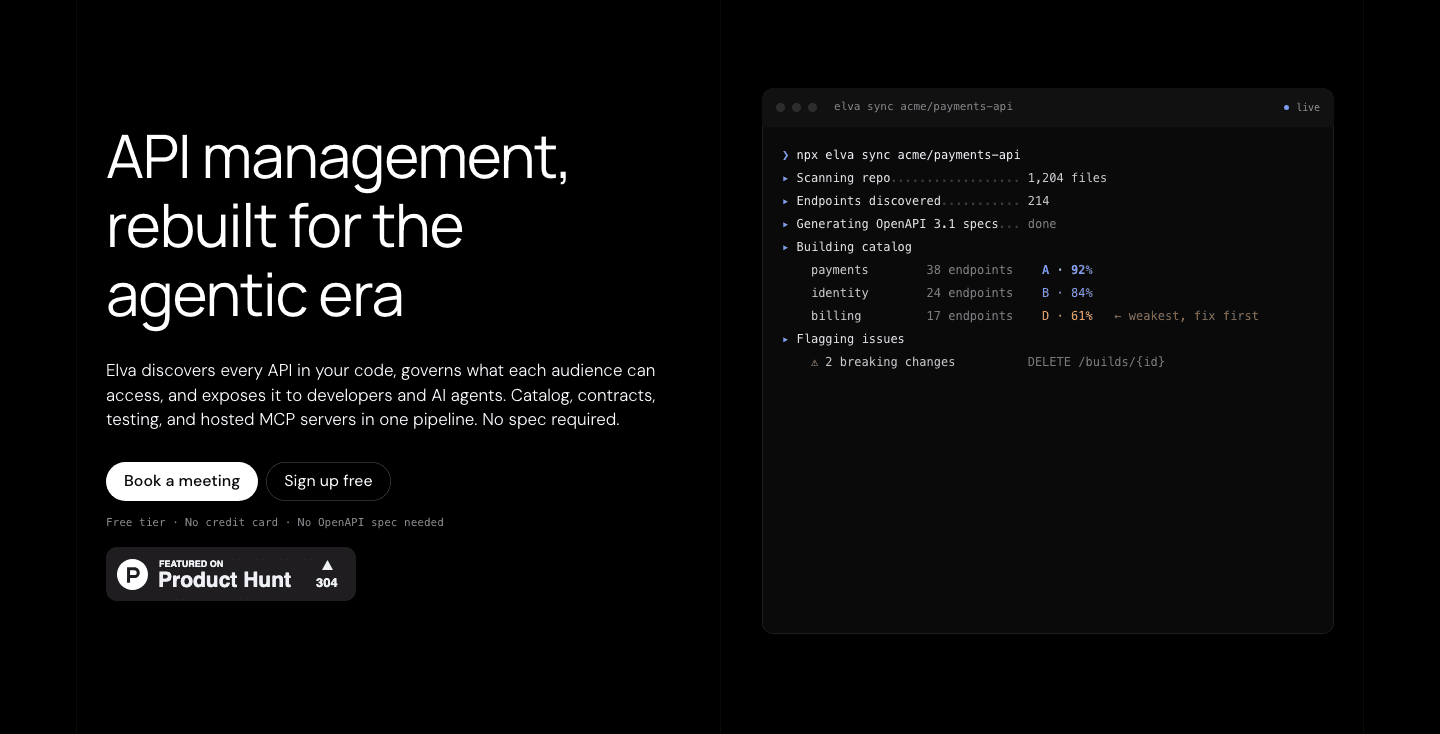Click the middle terminal window dot
This screenshot has width=1440, height=734.
[797, 107]
